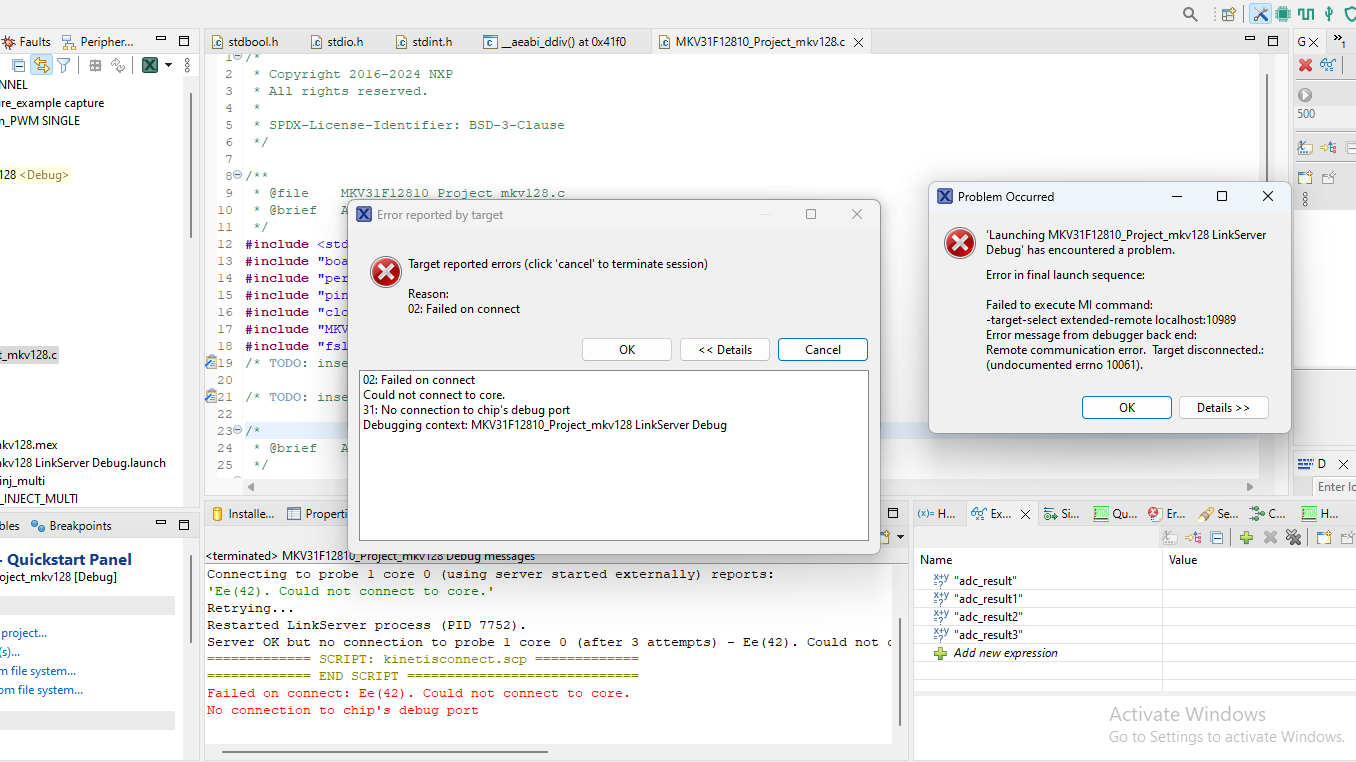1356x762 pixels.
Task: Open the vertical dots view menu in Faults panel
Action: (186, 64)
